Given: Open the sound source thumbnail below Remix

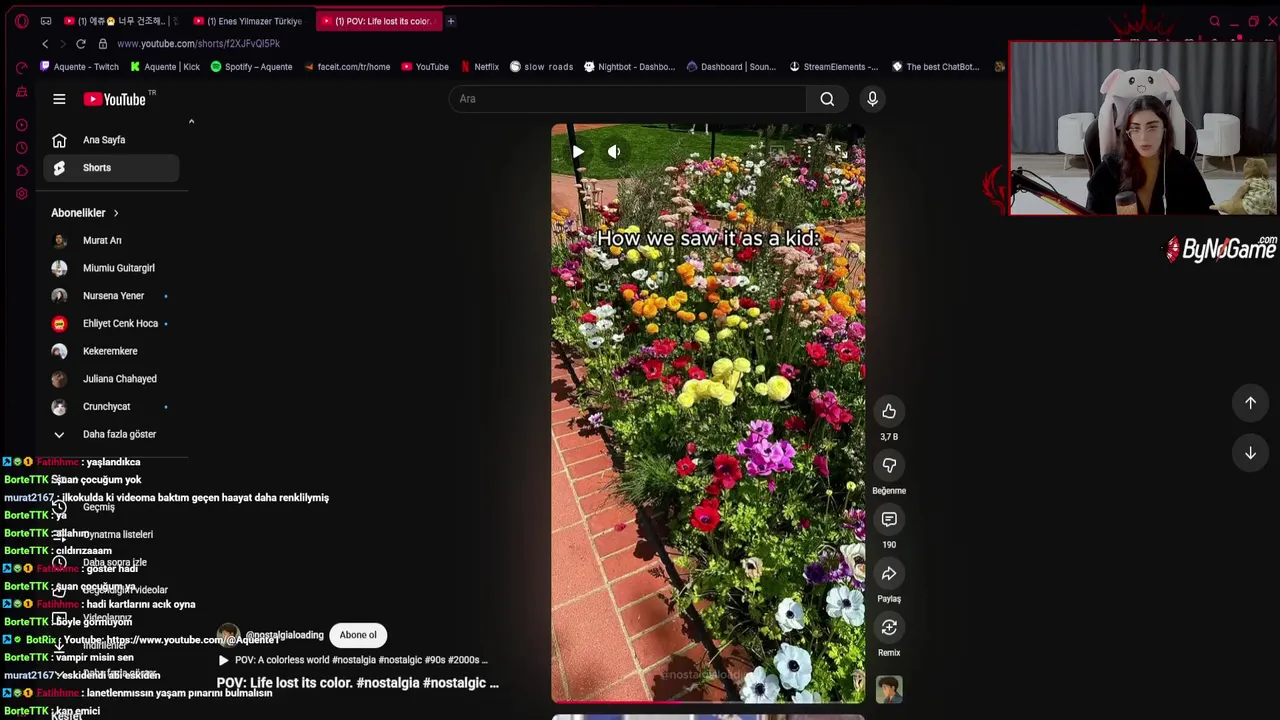Looking at the screenshot, I should (x=889, y=689).
